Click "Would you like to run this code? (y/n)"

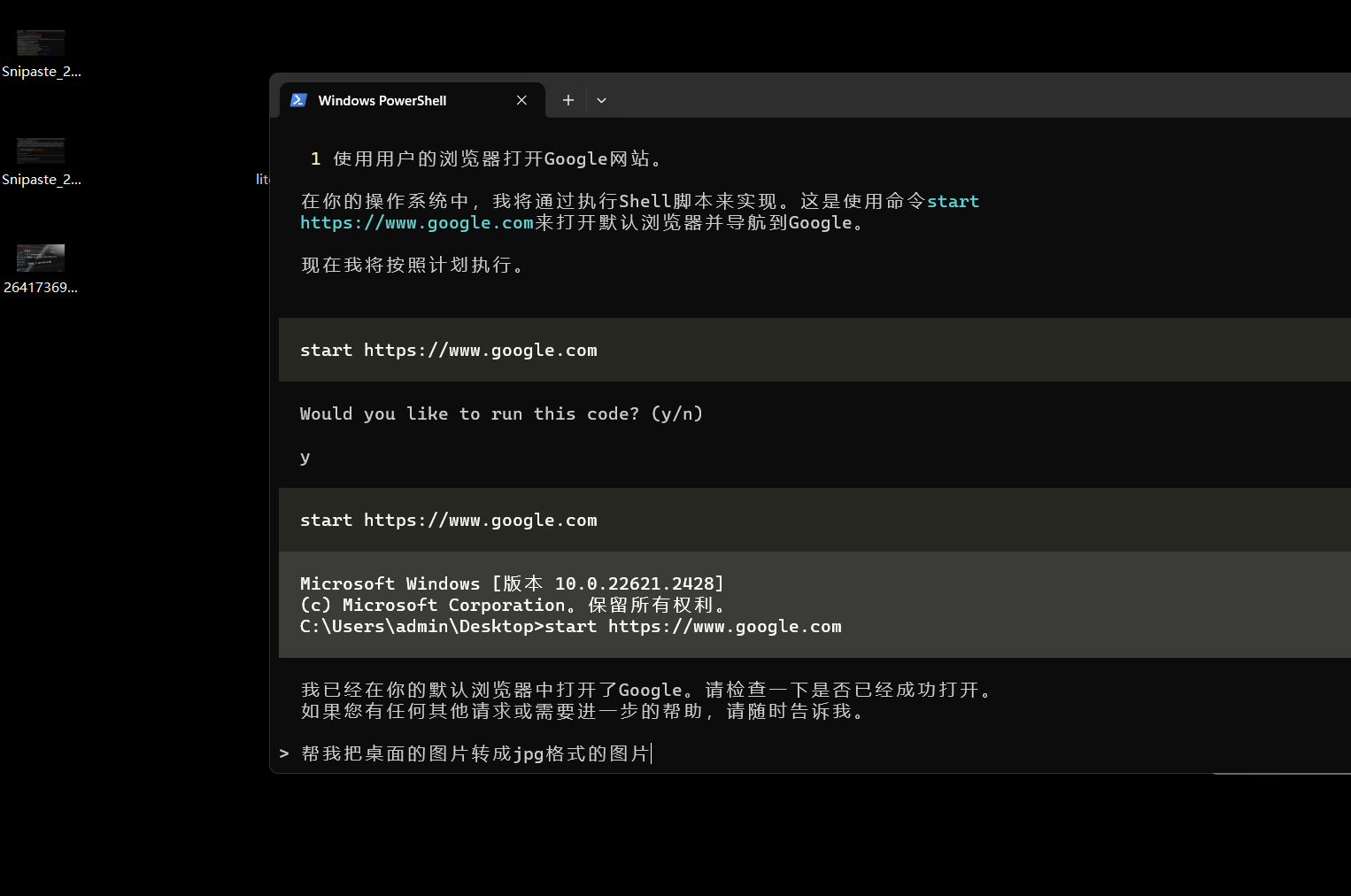tap(501, 413)
